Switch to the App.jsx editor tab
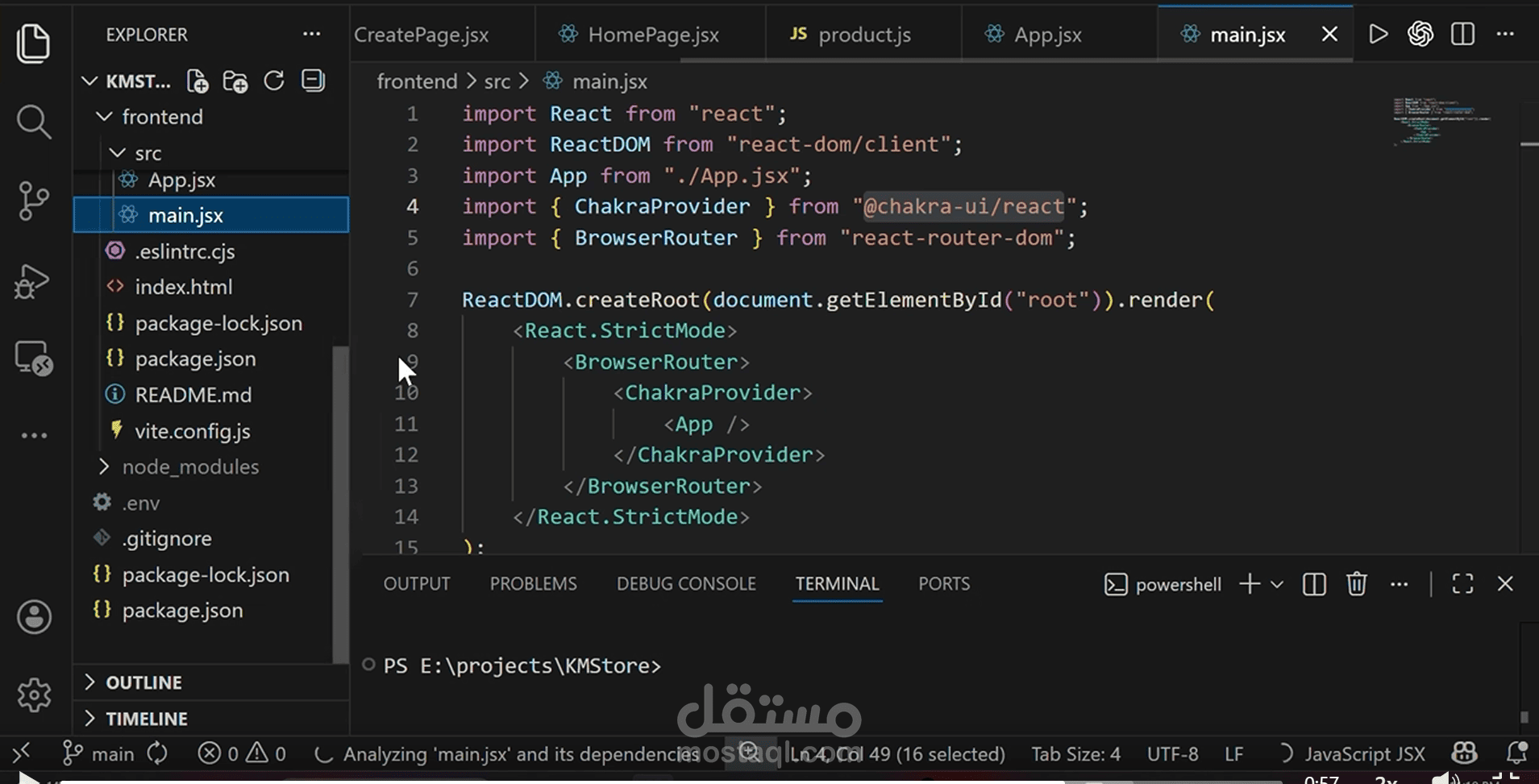This screenshot has width=1539, height=784. [1047, 35]
